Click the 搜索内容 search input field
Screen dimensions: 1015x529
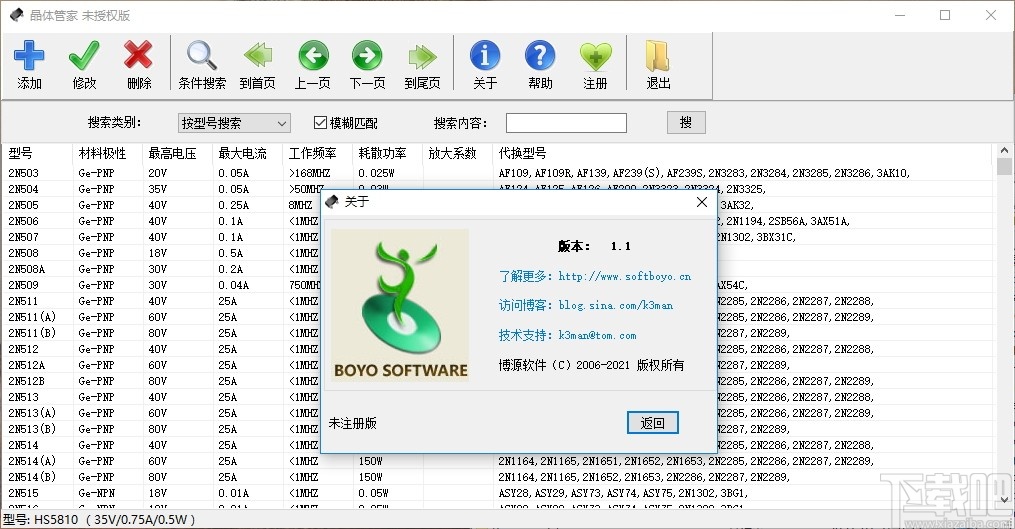click(566, 123)
